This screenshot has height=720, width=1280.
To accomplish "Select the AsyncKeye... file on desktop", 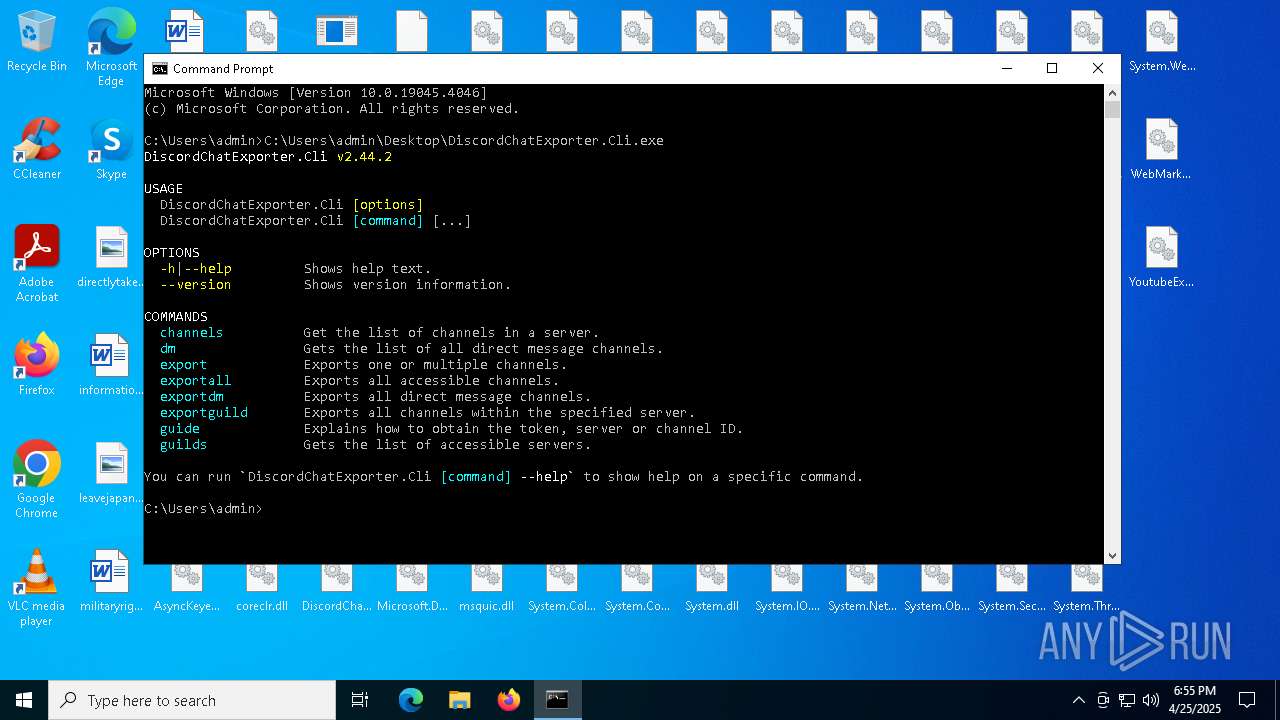I will (x=187, y=589).
